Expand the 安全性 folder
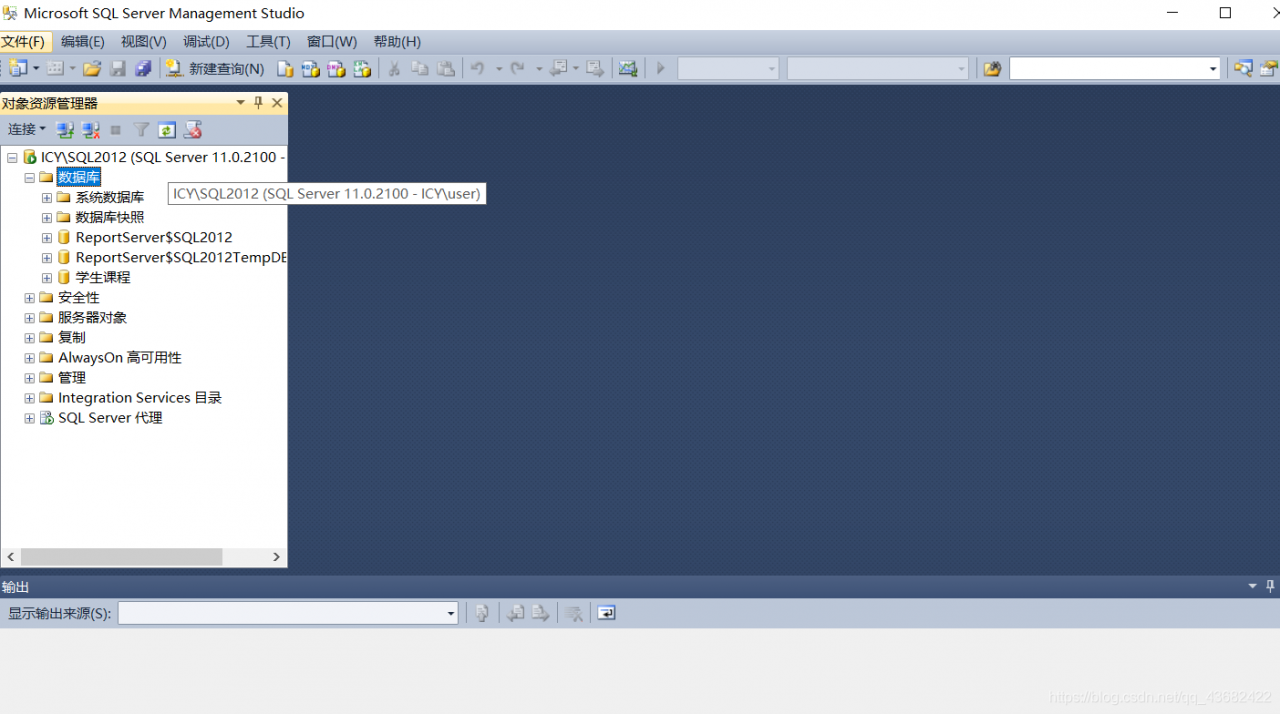The height and width of the screenshot is (714, 1280). [29, 298]
